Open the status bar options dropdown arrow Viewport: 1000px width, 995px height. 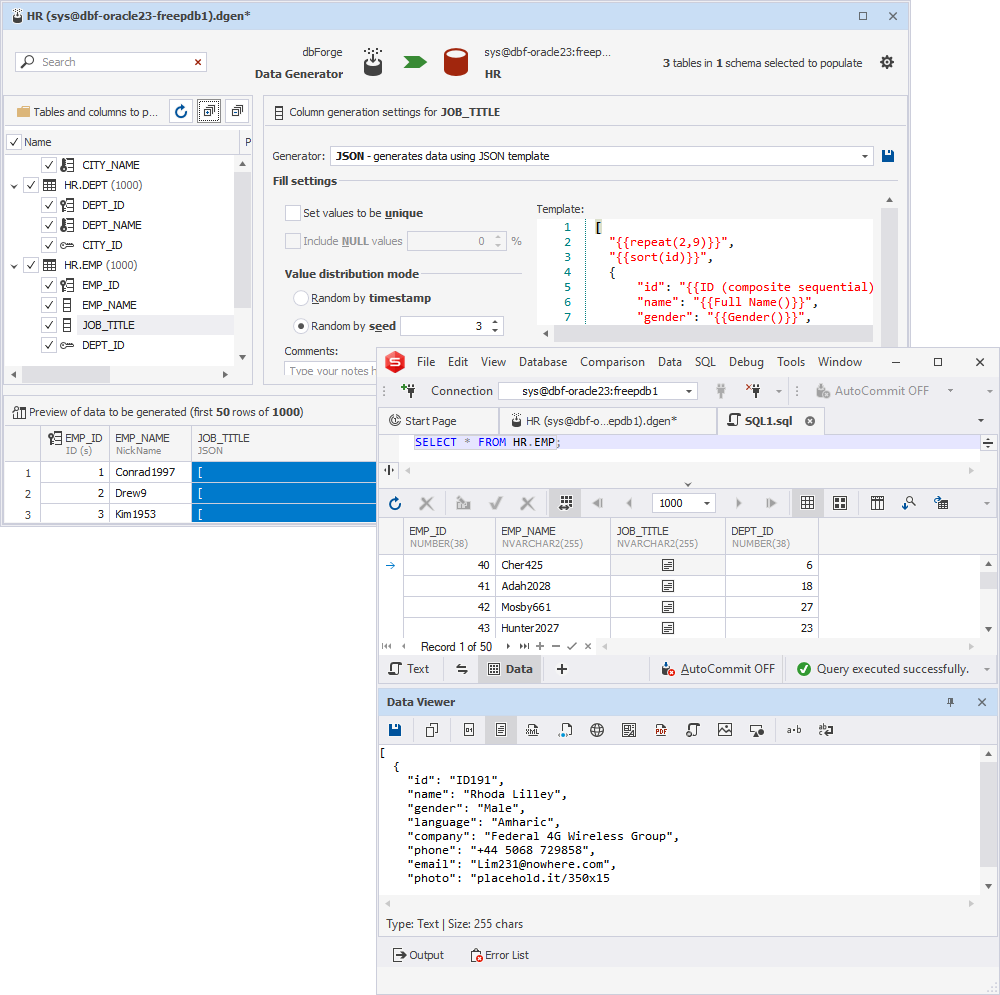987,669
